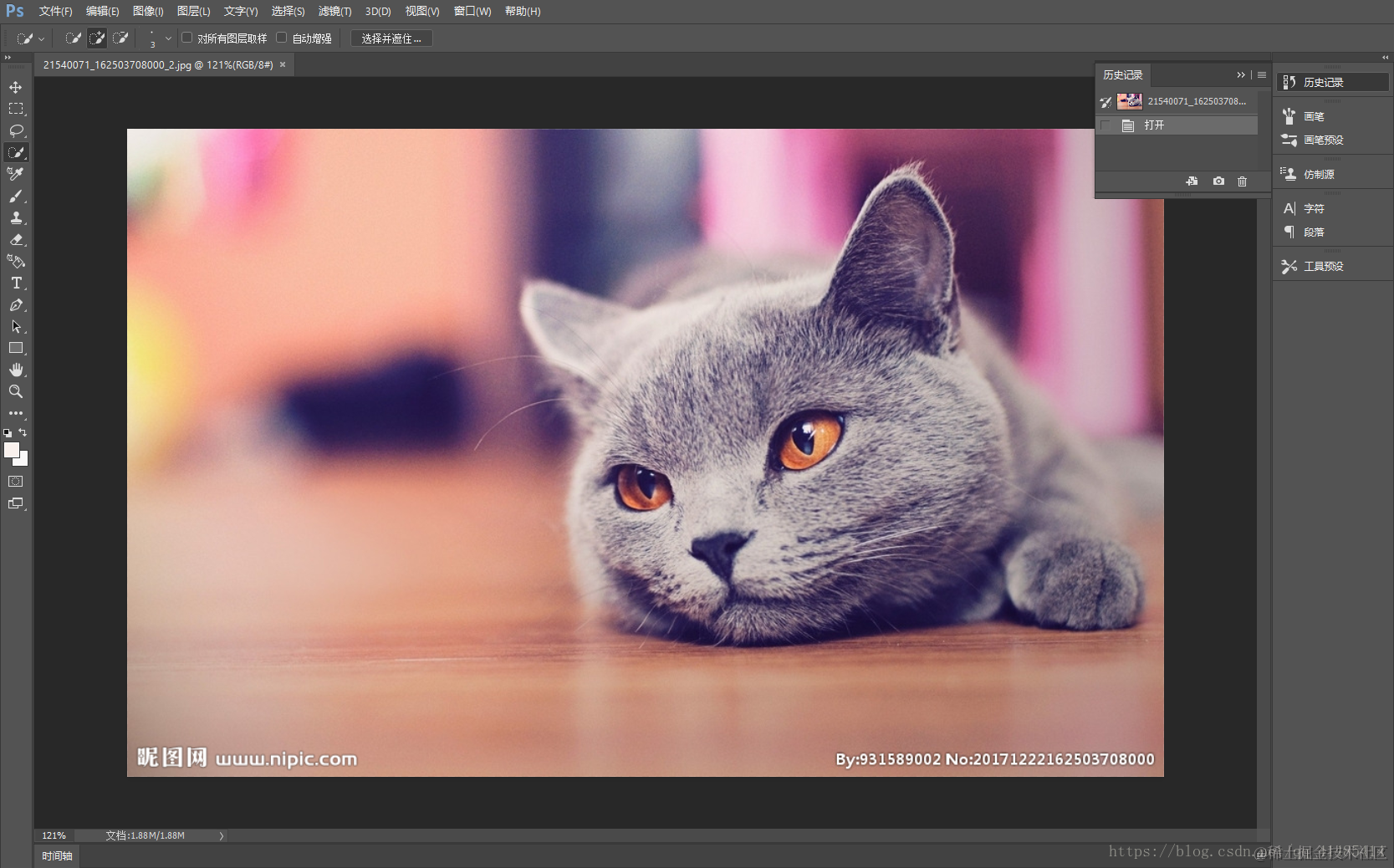Screen dimensions: 1394x868
Task: Enable 自动增强 checkbox
Action: [x=282, y=38]
